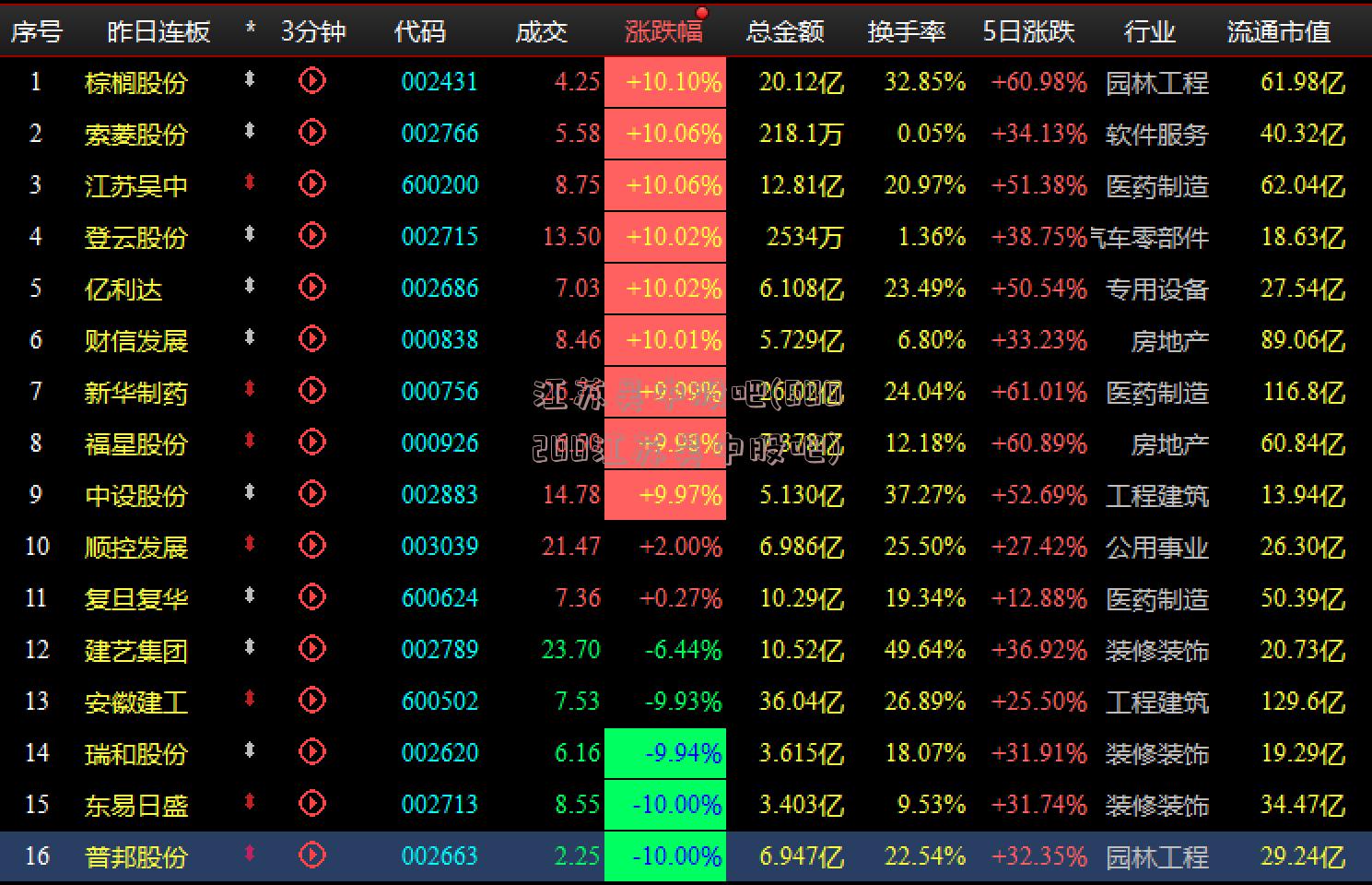
Task: Open stock 财信发展
Action: pos(136,341)
